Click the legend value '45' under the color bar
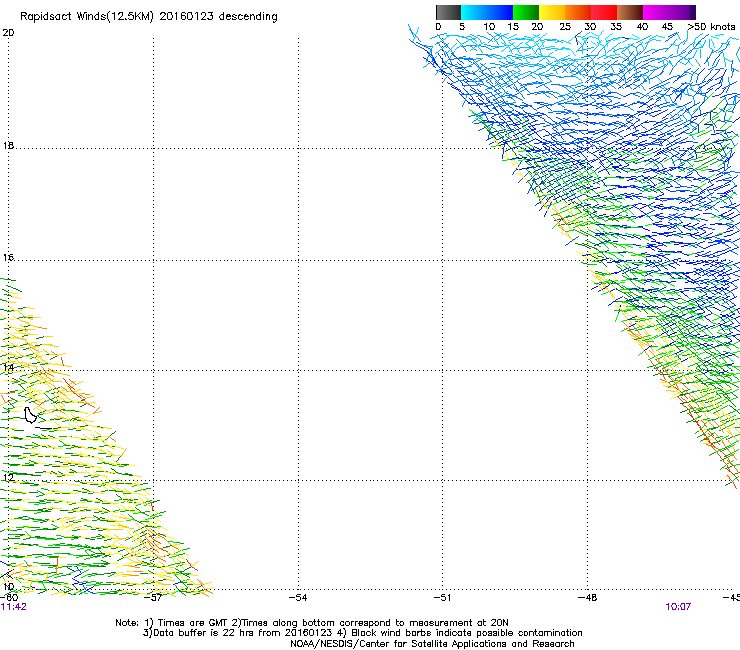The height and width of the screenshot is (650, 740). pos(667,27)
